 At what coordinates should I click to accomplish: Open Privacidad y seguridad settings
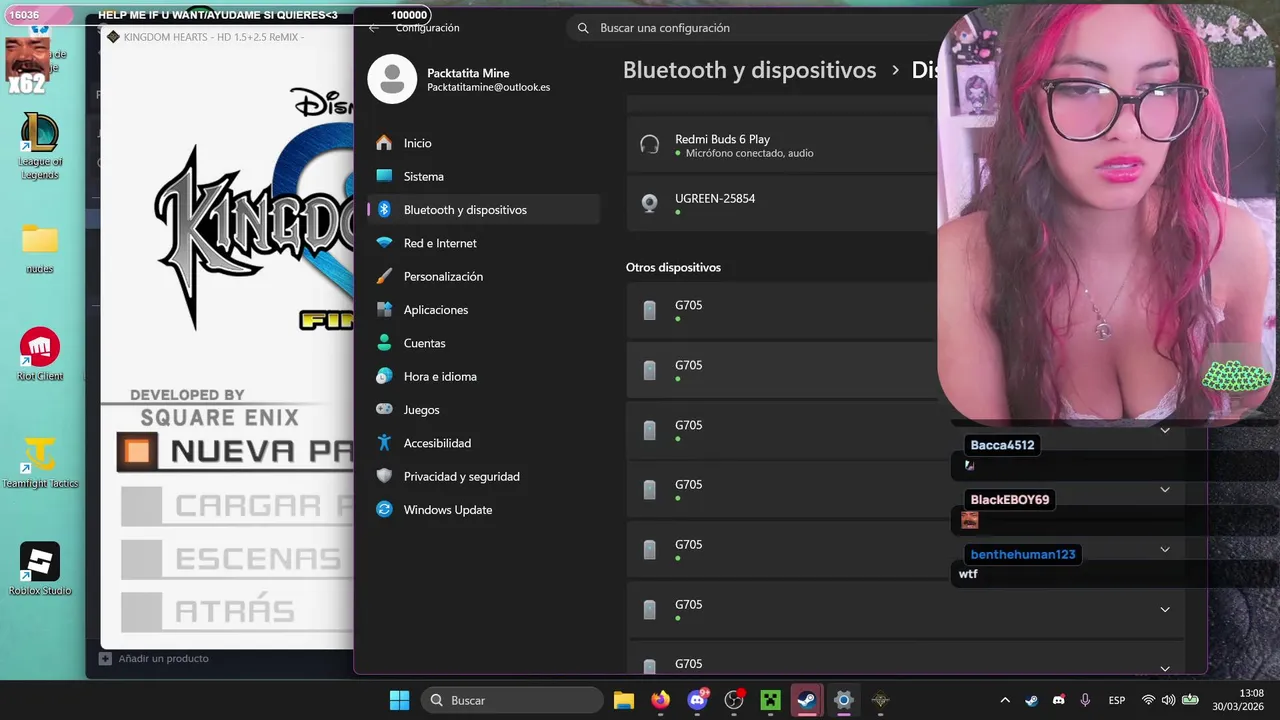pos(484,476)
